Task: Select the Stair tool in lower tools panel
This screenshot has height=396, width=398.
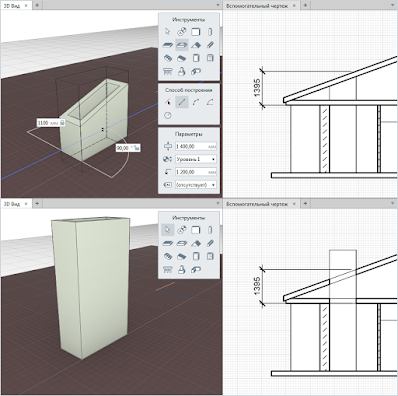Action: point(167,256)
